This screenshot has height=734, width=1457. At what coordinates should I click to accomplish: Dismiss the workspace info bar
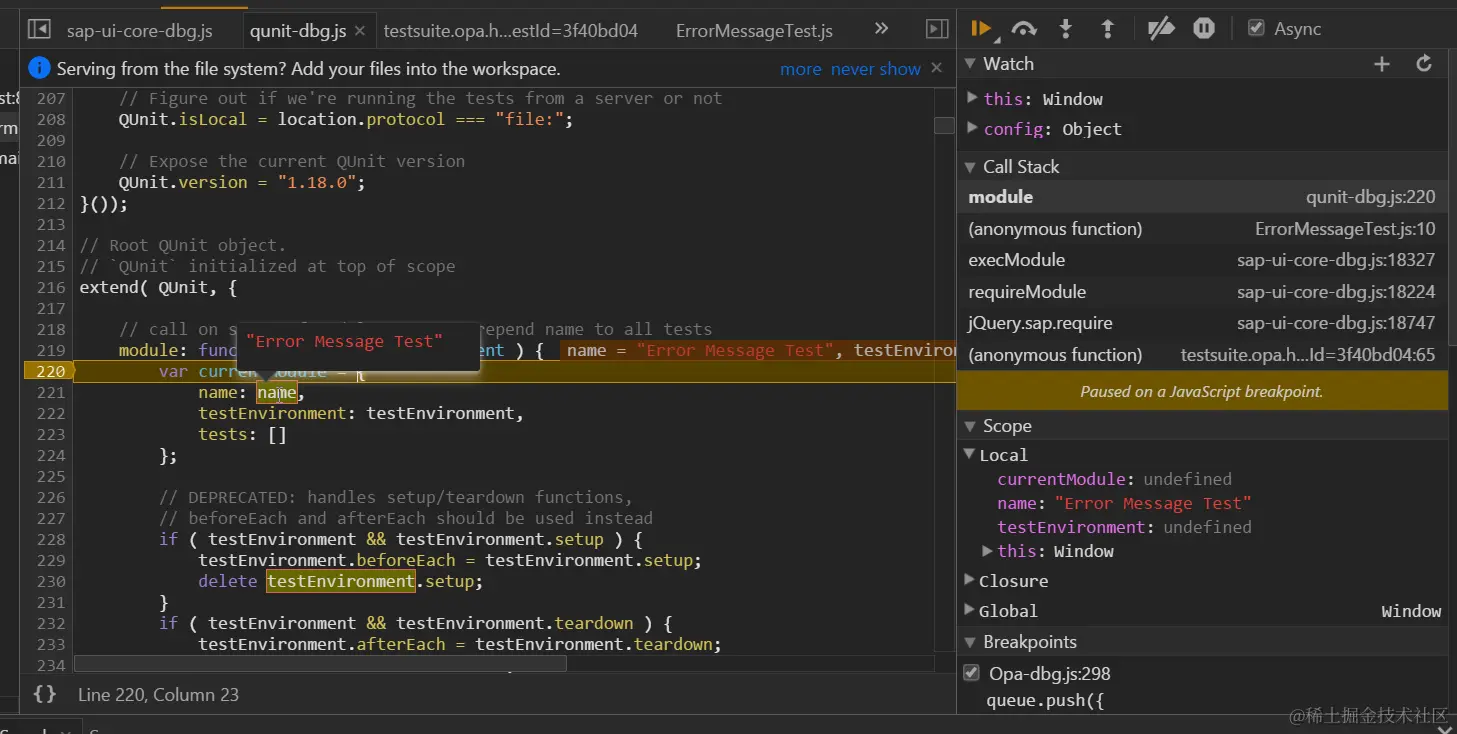[x=936, y=68]
